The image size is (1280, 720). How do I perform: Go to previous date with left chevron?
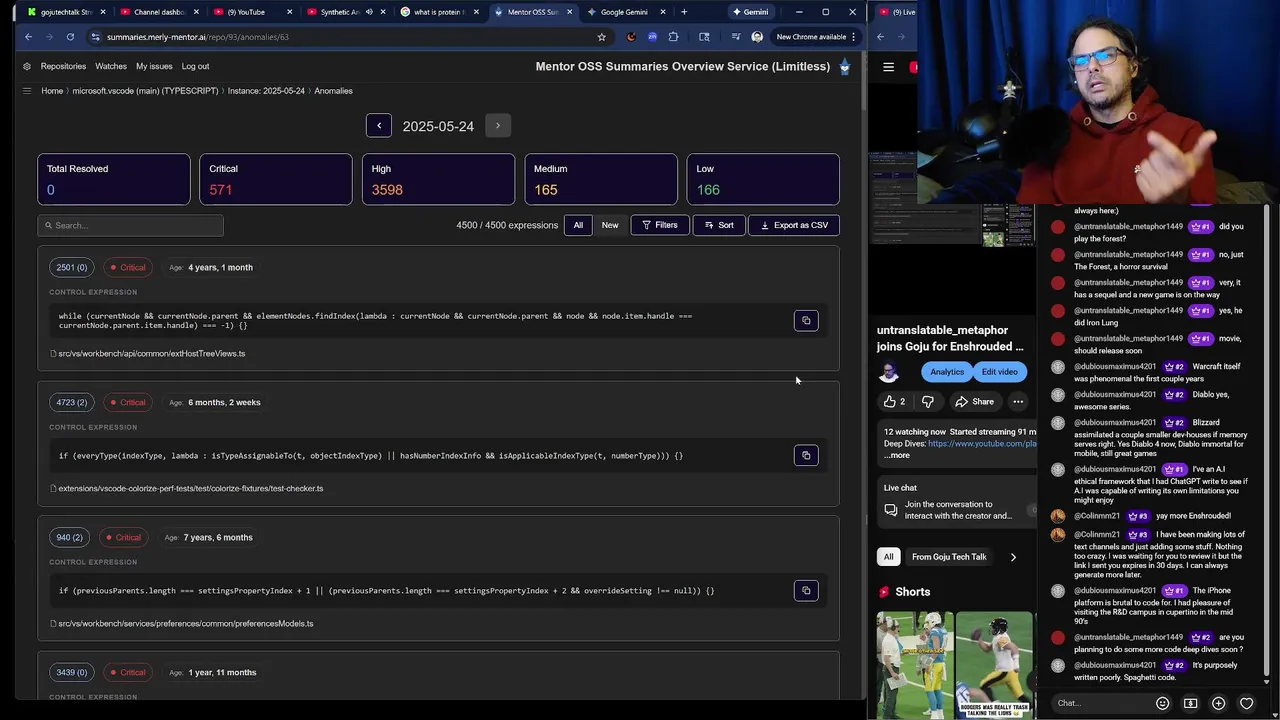tap(379, 126)
